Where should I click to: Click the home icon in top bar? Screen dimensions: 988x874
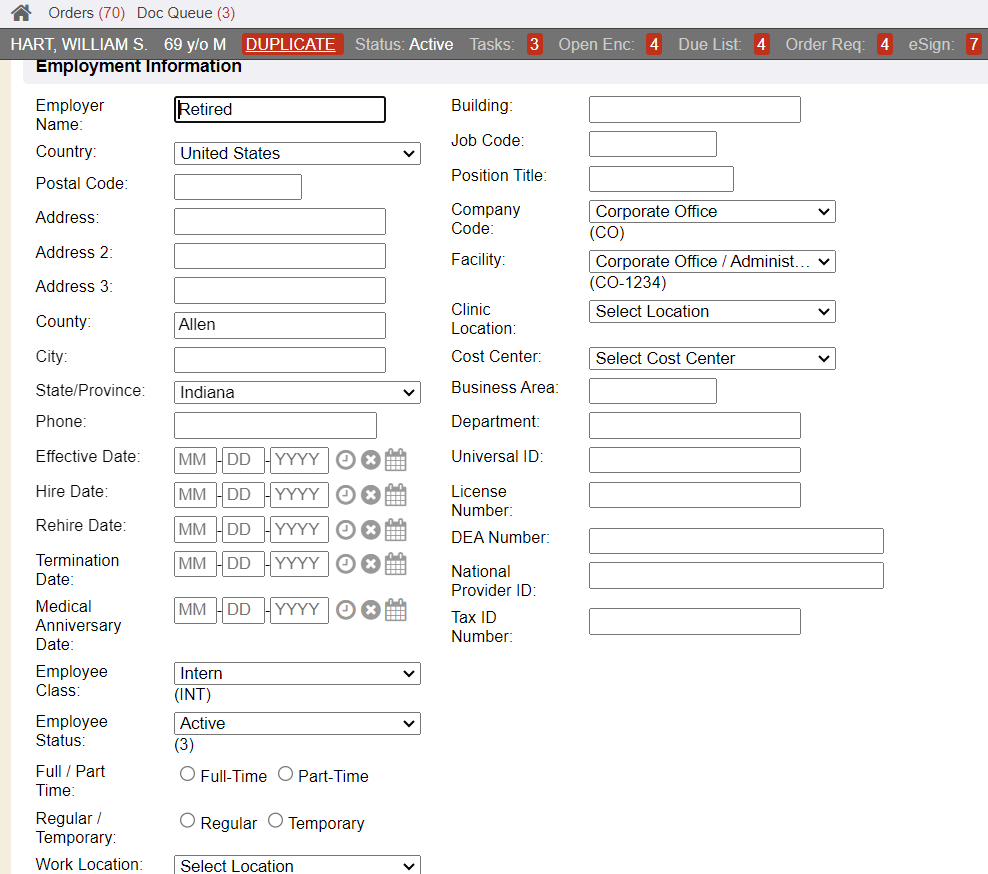pos(21,13)
